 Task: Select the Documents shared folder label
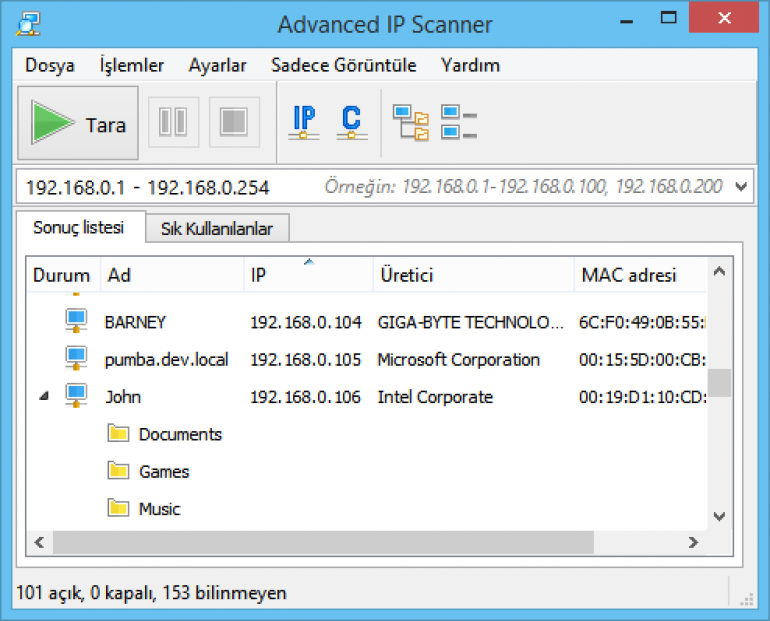pyautogui.click(x=180, y=434)
